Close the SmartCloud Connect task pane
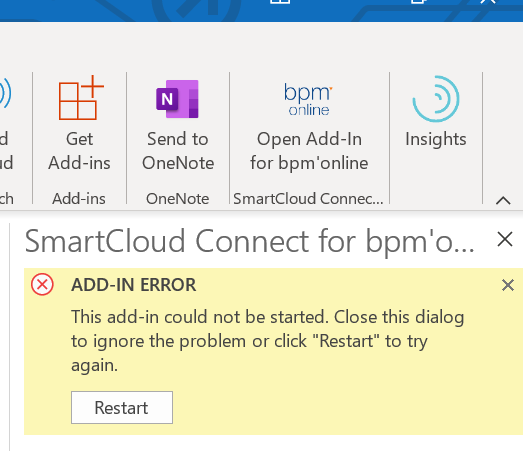523x451 pixels. tap(505, 240)
